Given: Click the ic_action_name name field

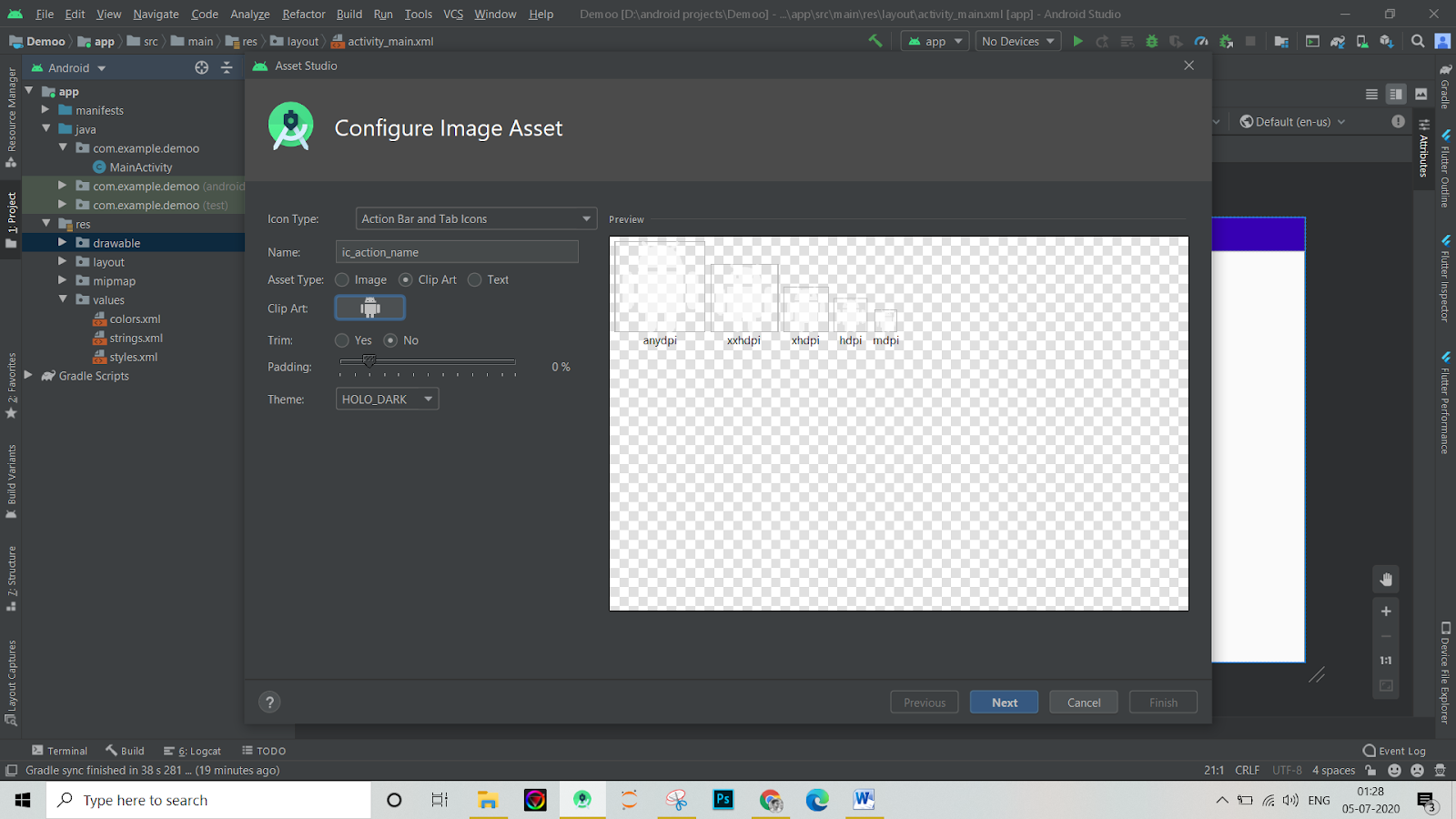Looking at the screenshot, I should [457, 251].
